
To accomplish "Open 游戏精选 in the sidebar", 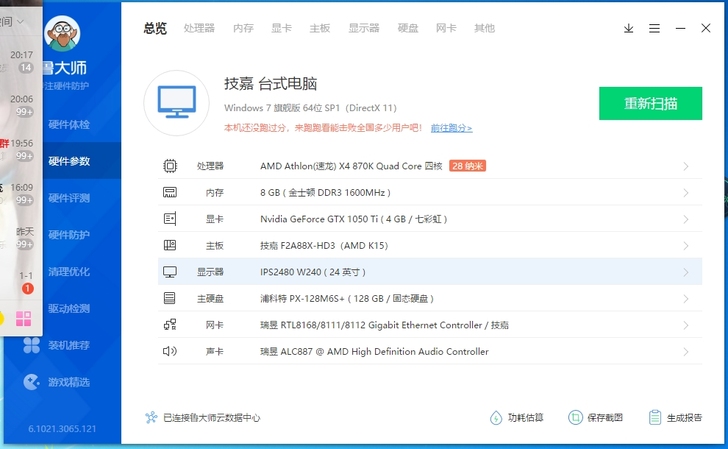I will (x=69, y=382).
